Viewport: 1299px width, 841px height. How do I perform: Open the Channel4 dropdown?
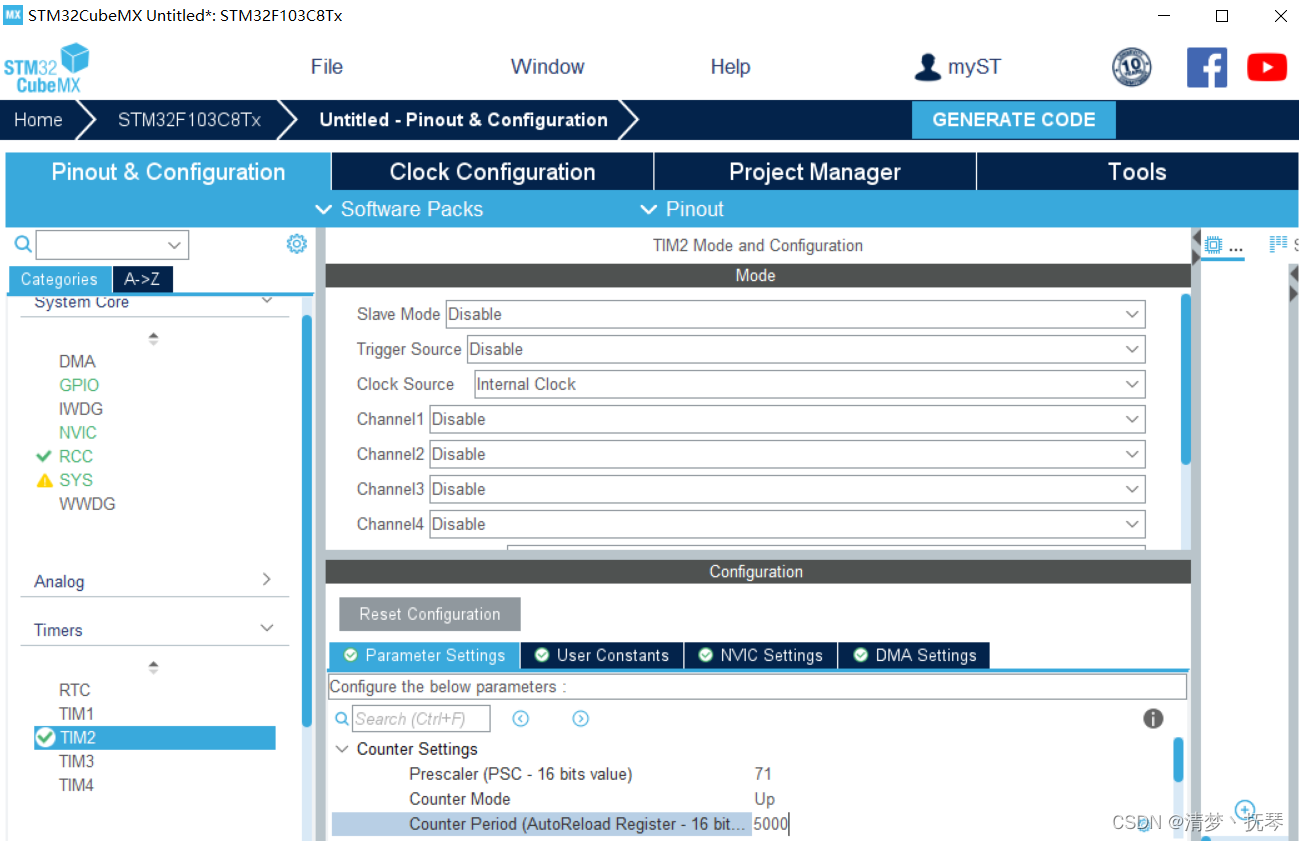click(x=787, y=524)
